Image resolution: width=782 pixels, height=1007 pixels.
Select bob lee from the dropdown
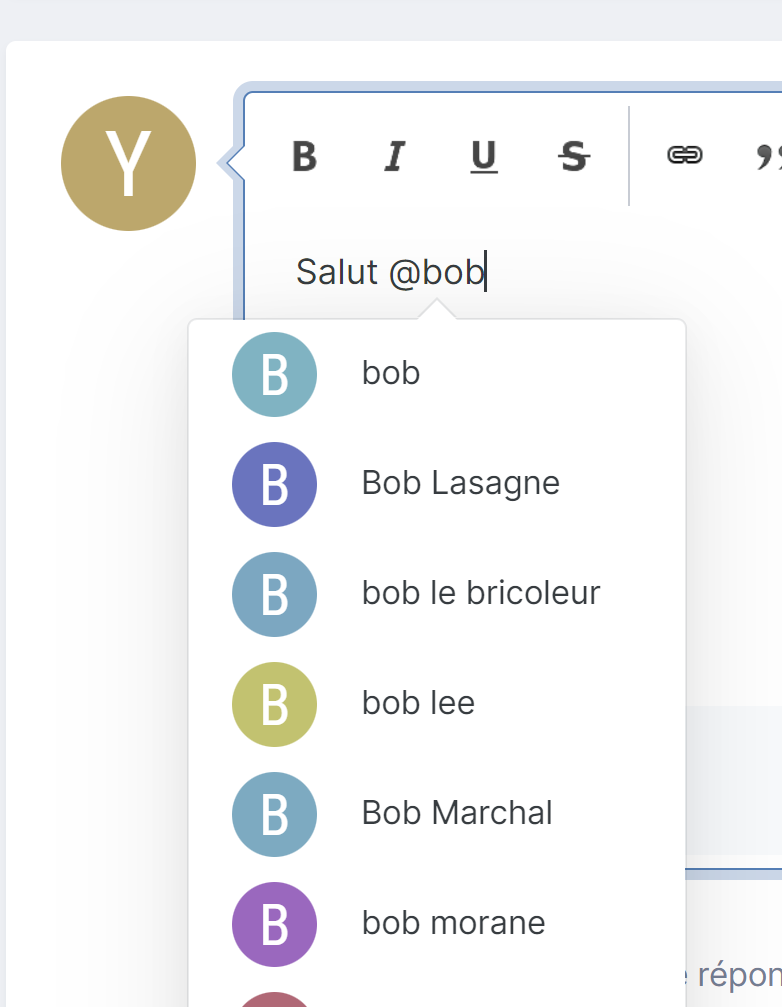437,704
